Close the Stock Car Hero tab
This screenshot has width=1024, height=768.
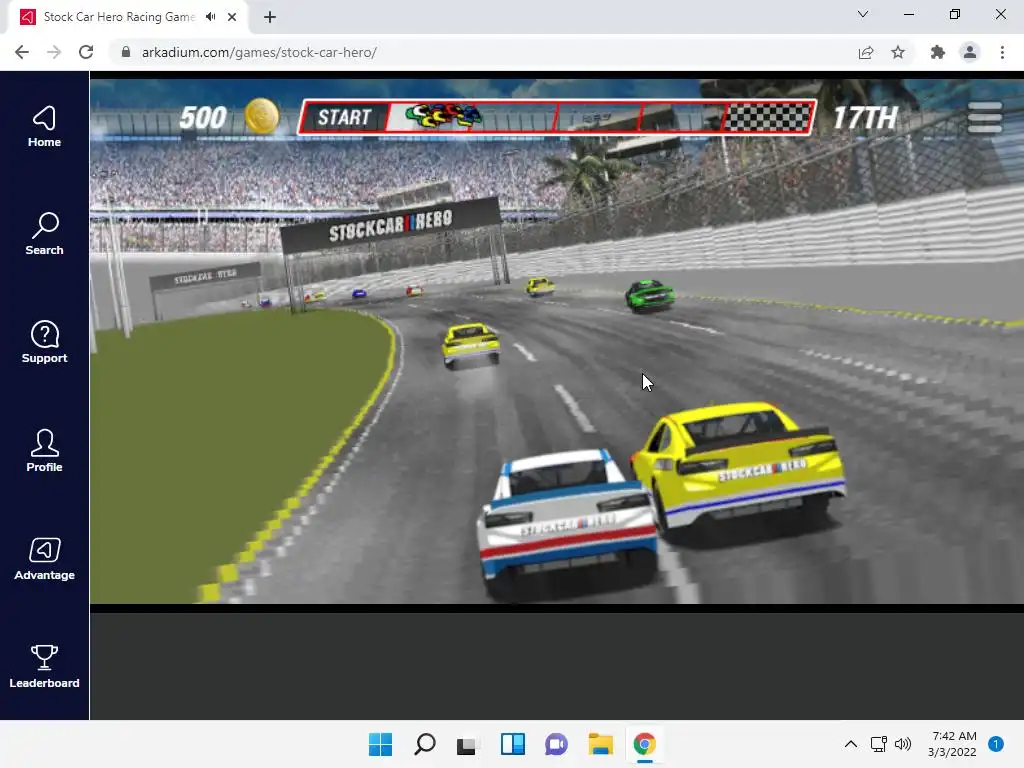pyautogui.click(x=232, y=17)
